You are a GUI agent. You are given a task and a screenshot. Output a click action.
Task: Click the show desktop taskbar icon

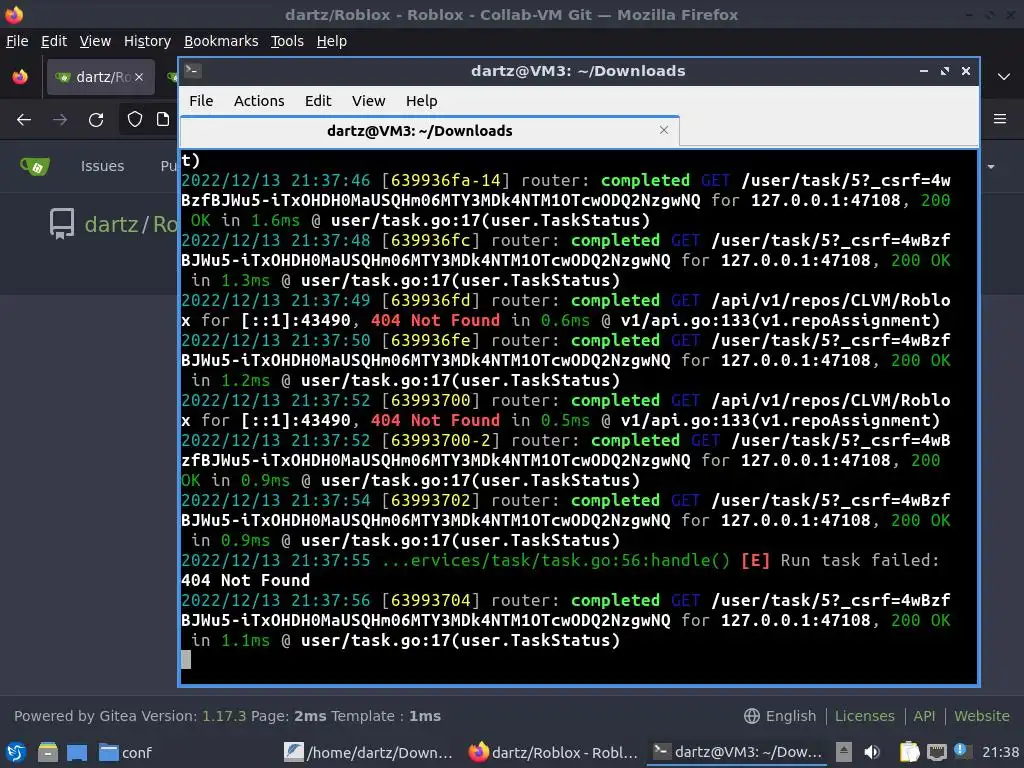click(x=76, y=752)
